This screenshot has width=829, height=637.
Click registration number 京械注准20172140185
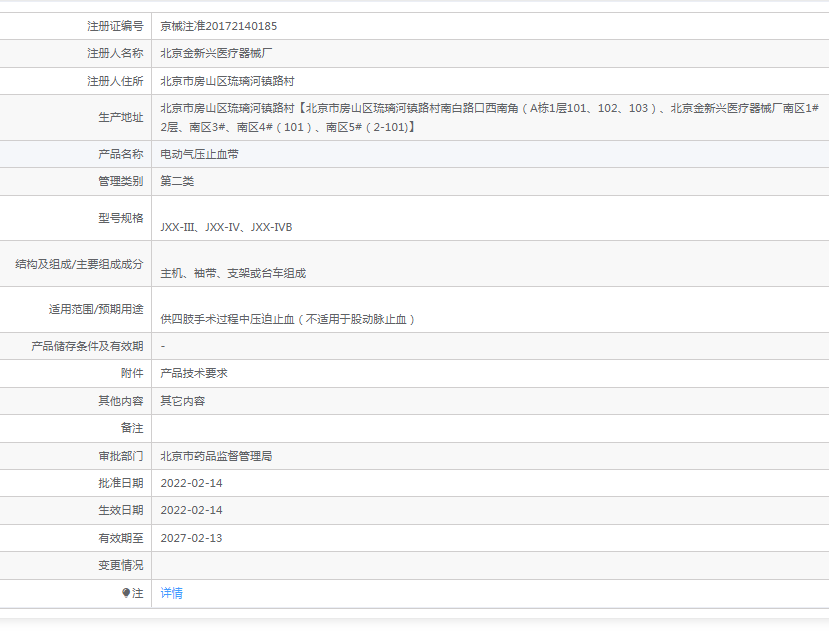click(219, 26)
